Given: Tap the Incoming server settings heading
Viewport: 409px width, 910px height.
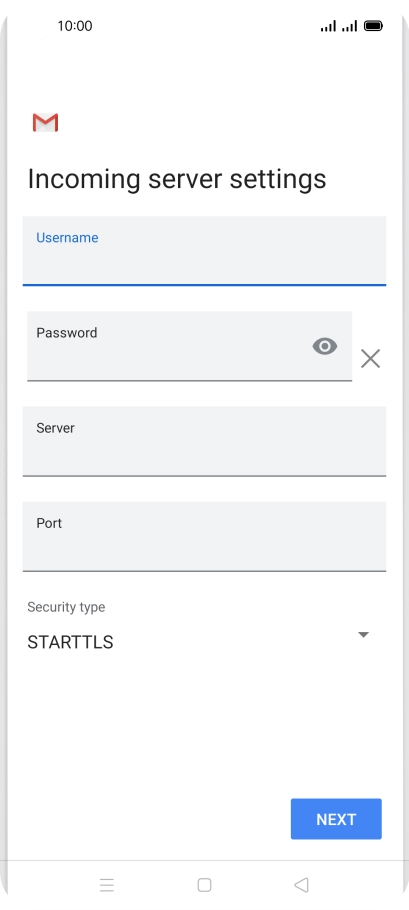Looking at the screenshot, I should (x=177, y=179).
